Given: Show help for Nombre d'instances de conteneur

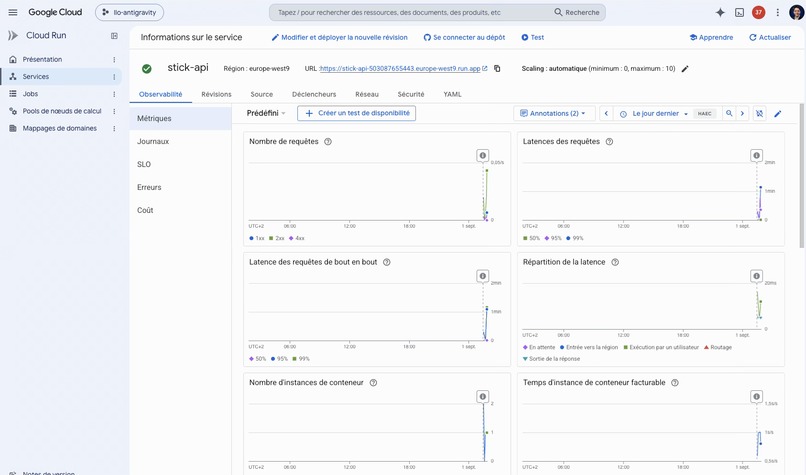Looking at the screenshot, I should pyautogui.click(x=373, y=382).
